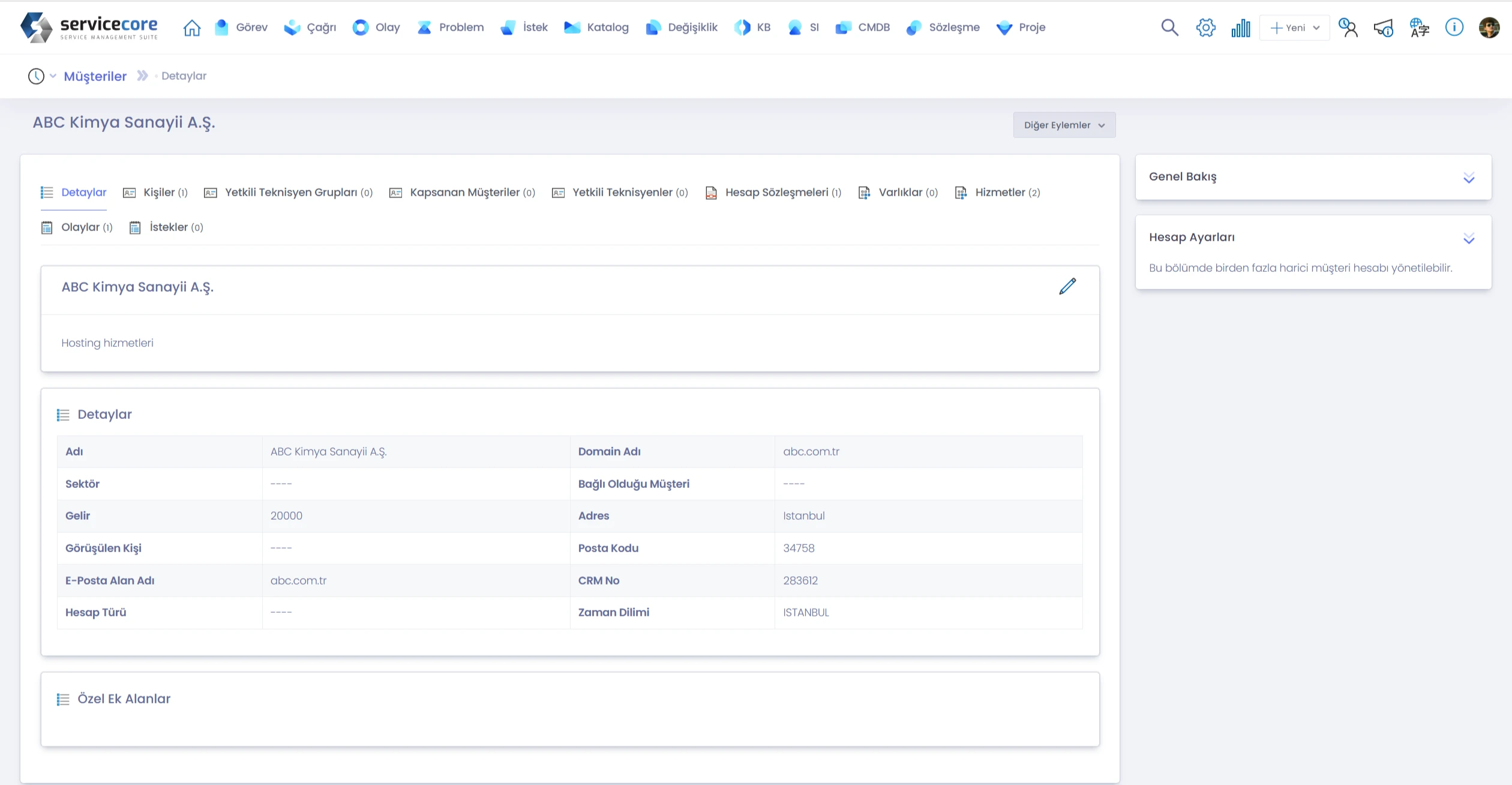
Task: Click the info circle icon
Action: click(1454, 28)
